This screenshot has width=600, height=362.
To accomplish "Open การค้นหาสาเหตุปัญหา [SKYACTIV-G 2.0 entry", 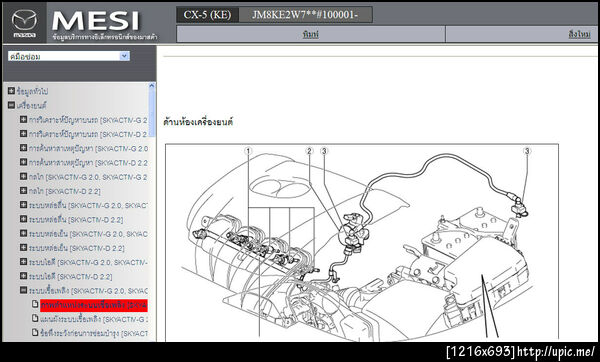I will coord(88,148).
